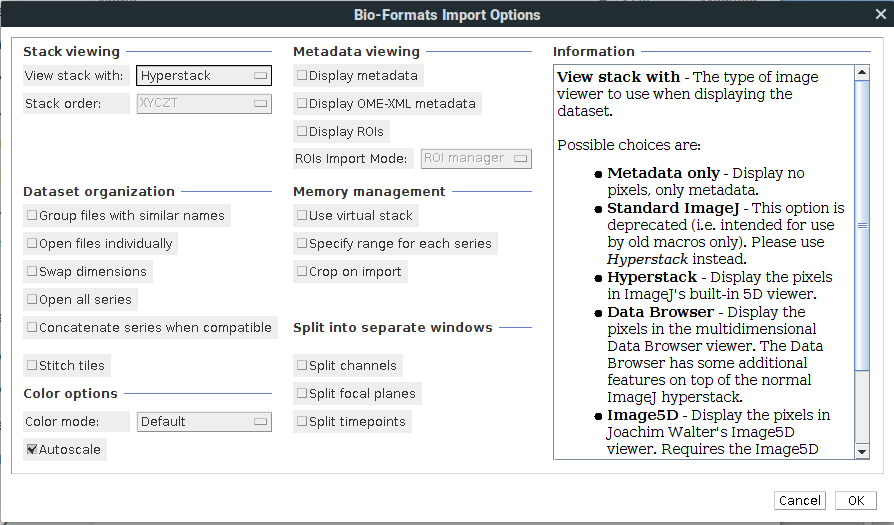
Task: Click the Cancel button
Action: point(799,501)
